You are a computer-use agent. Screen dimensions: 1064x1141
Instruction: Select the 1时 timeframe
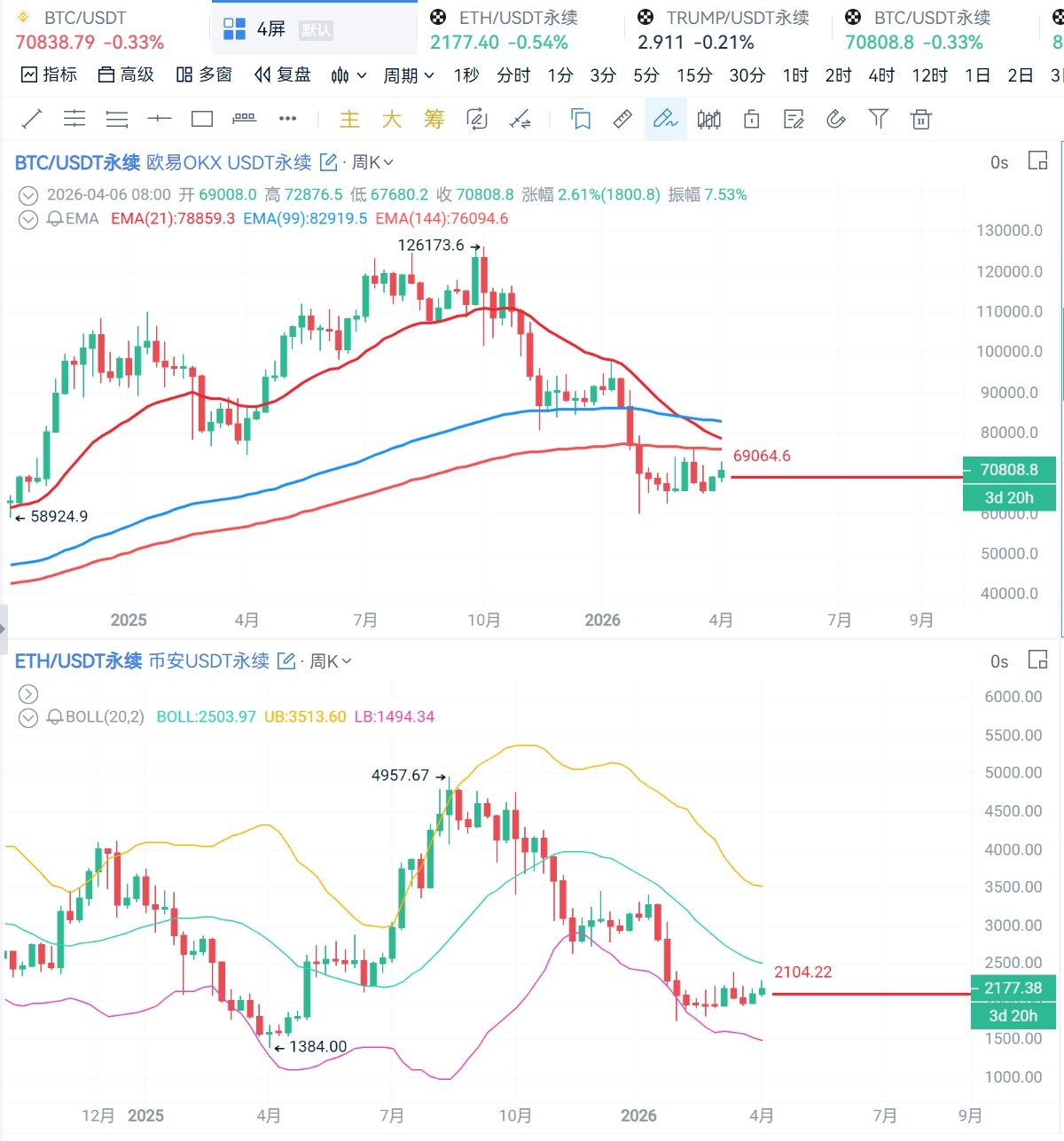point(795,75)
